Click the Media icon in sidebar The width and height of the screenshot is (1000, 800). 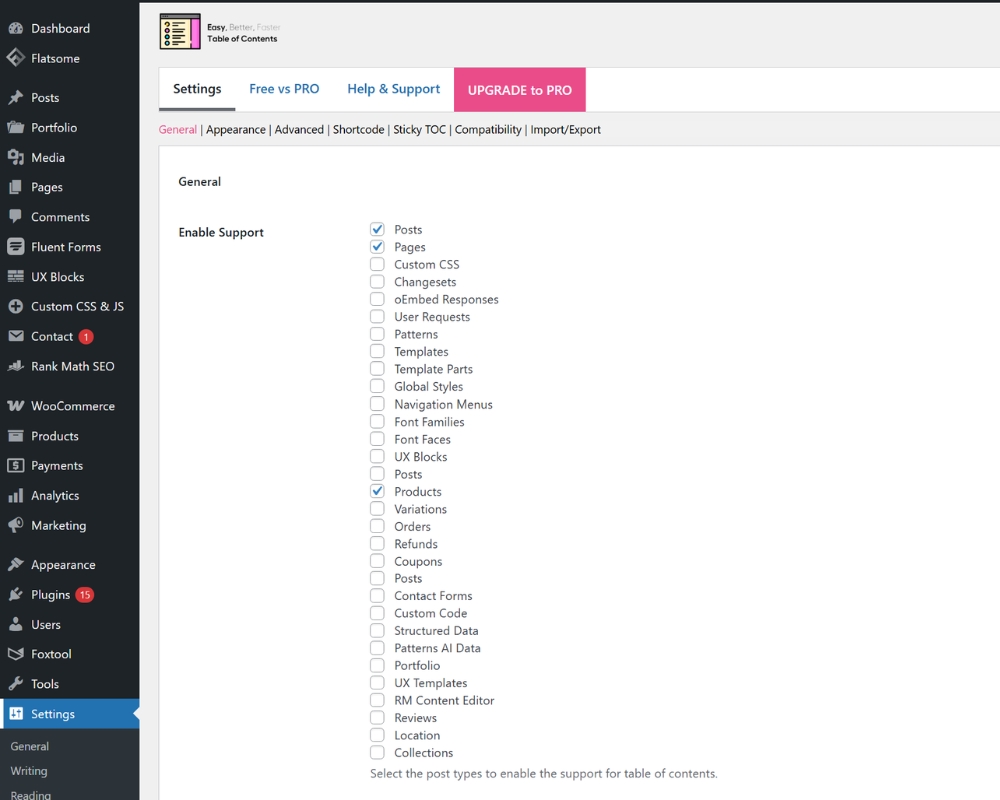16,158
